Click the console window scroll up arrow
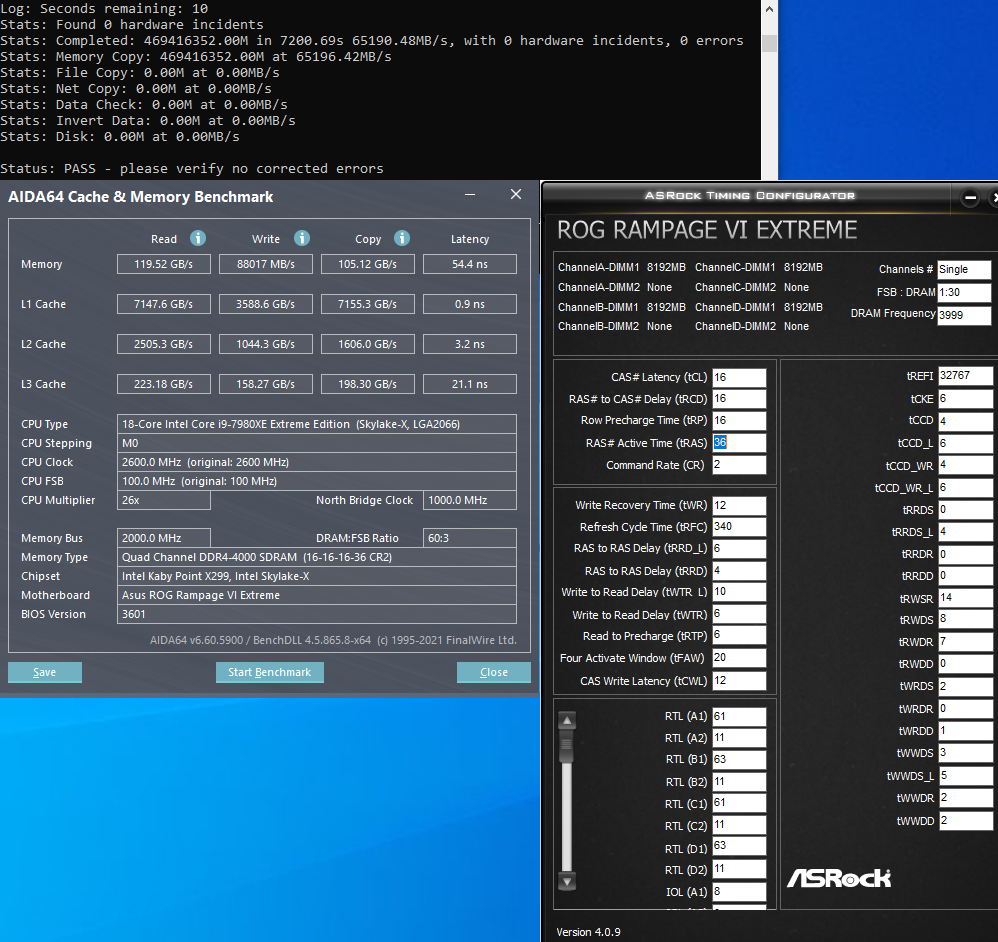 [x=770, y=10]
